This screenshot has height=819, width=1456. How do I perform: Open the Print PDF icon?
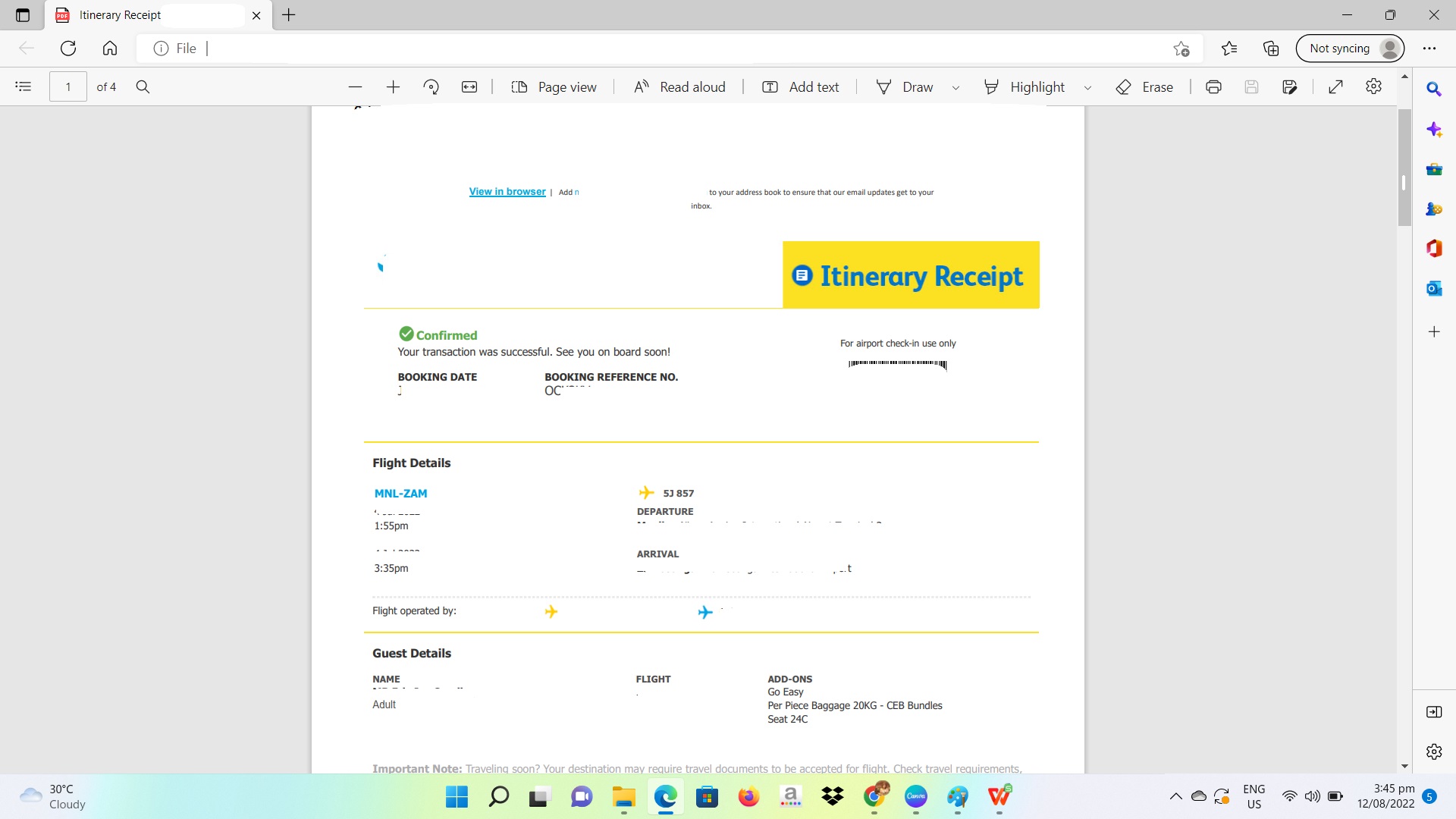pyautogui.click(x=1213, y=87)
